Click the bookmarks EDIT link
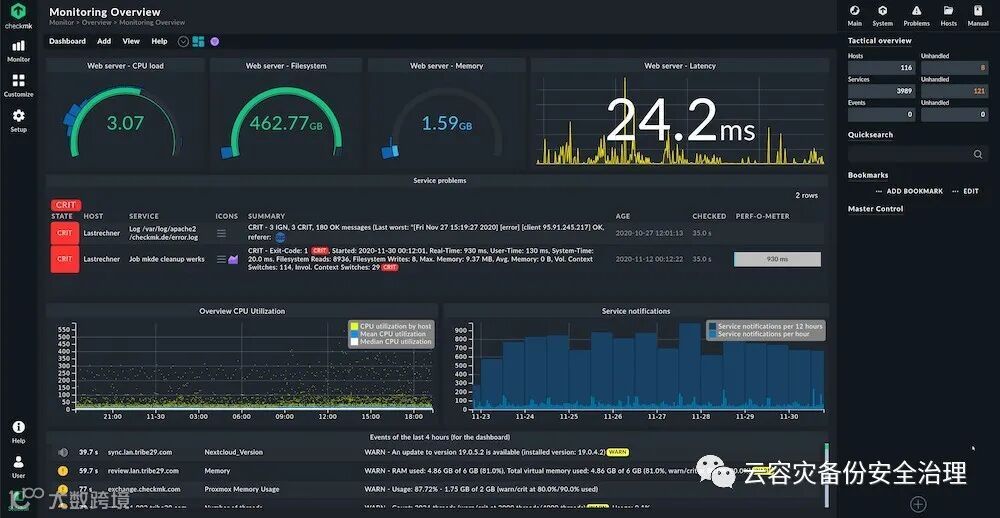The width and height of the screenshot is (1000, 518). point(971,191)
